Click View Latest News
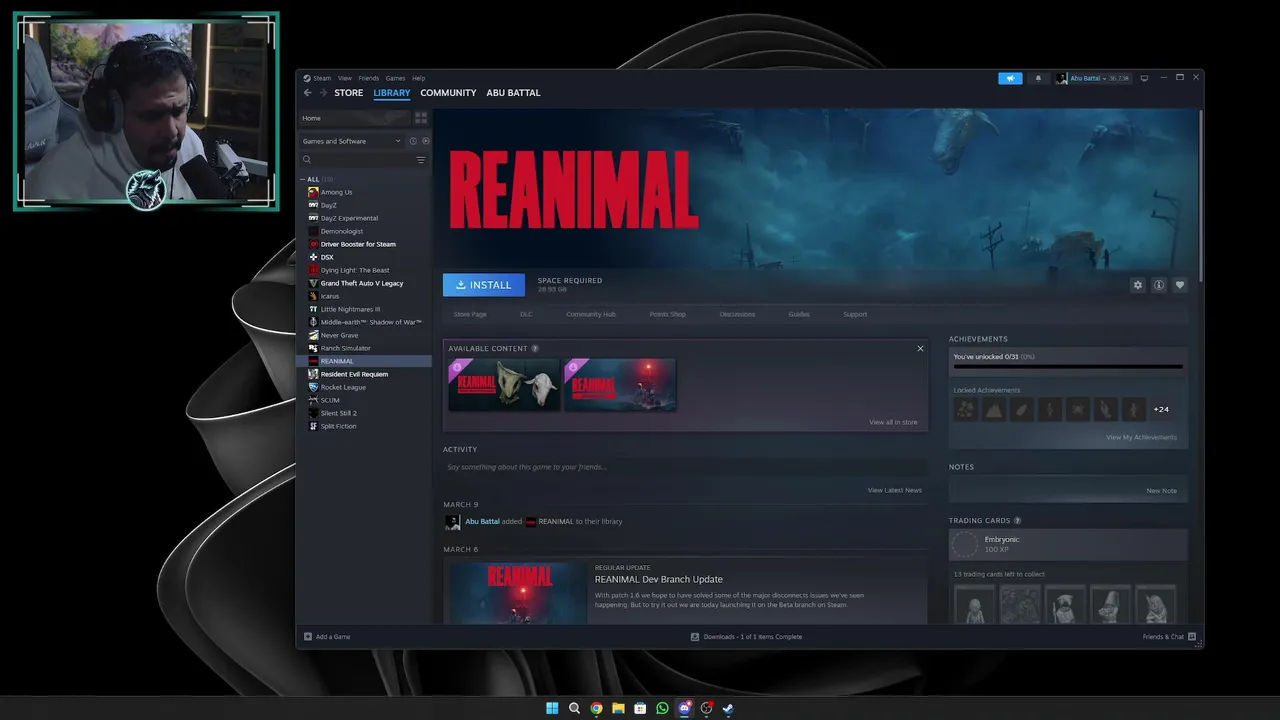Image resolution: width=1280 pixels, height=720 pixels. (895, 490)
